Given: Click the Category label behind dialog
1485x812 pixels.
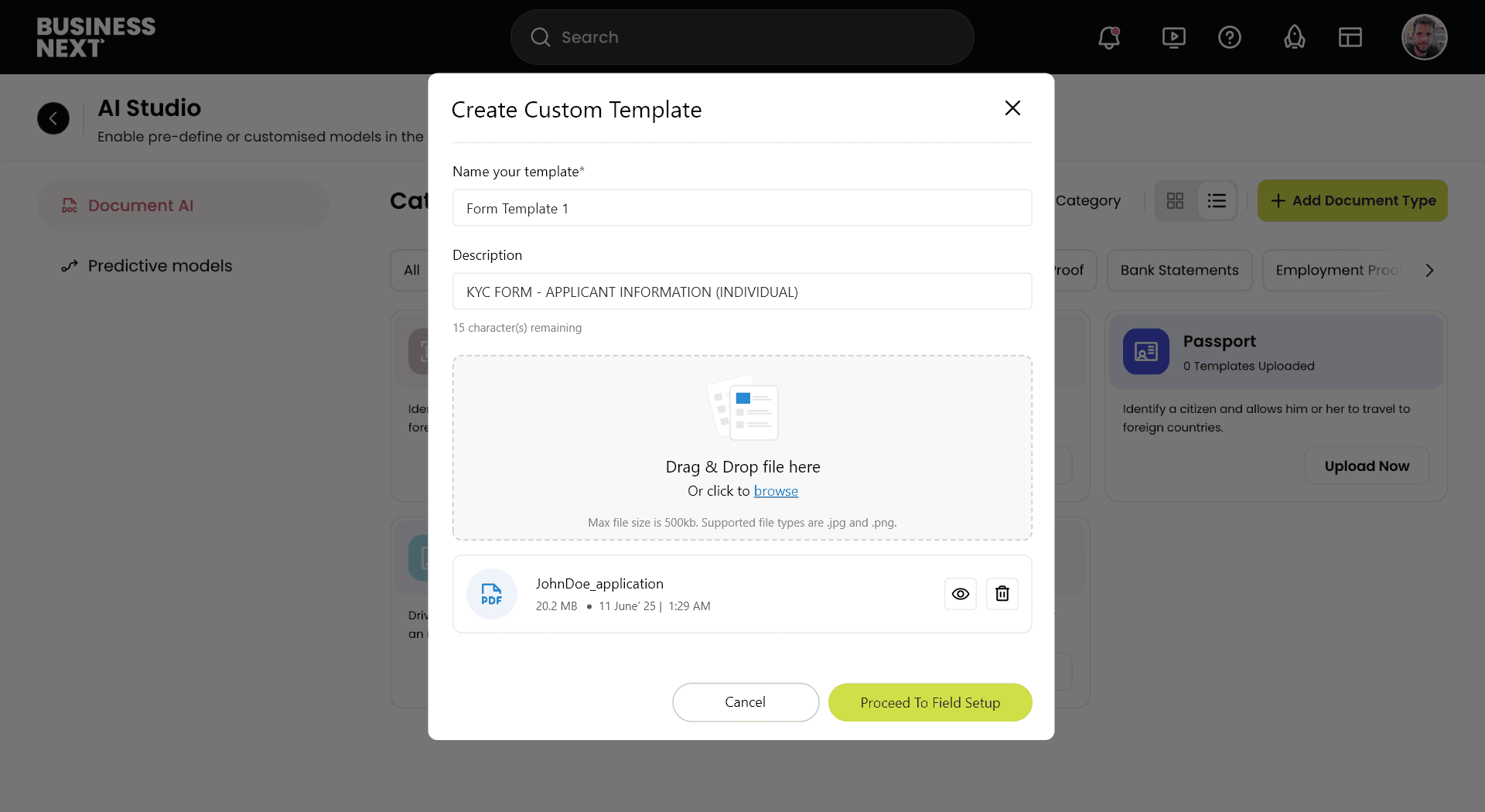Looking at the screenshot, I should point(1087,201).
